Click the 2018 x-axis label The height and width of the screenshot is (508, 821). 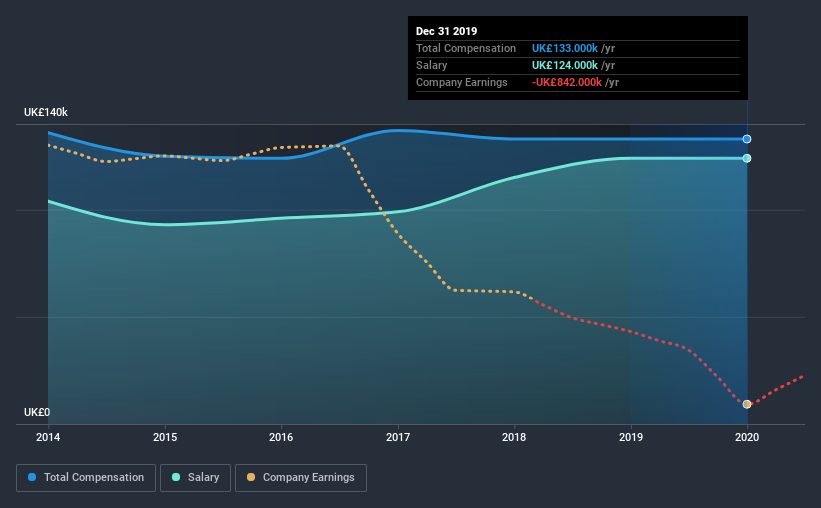[x=514, y=437]
